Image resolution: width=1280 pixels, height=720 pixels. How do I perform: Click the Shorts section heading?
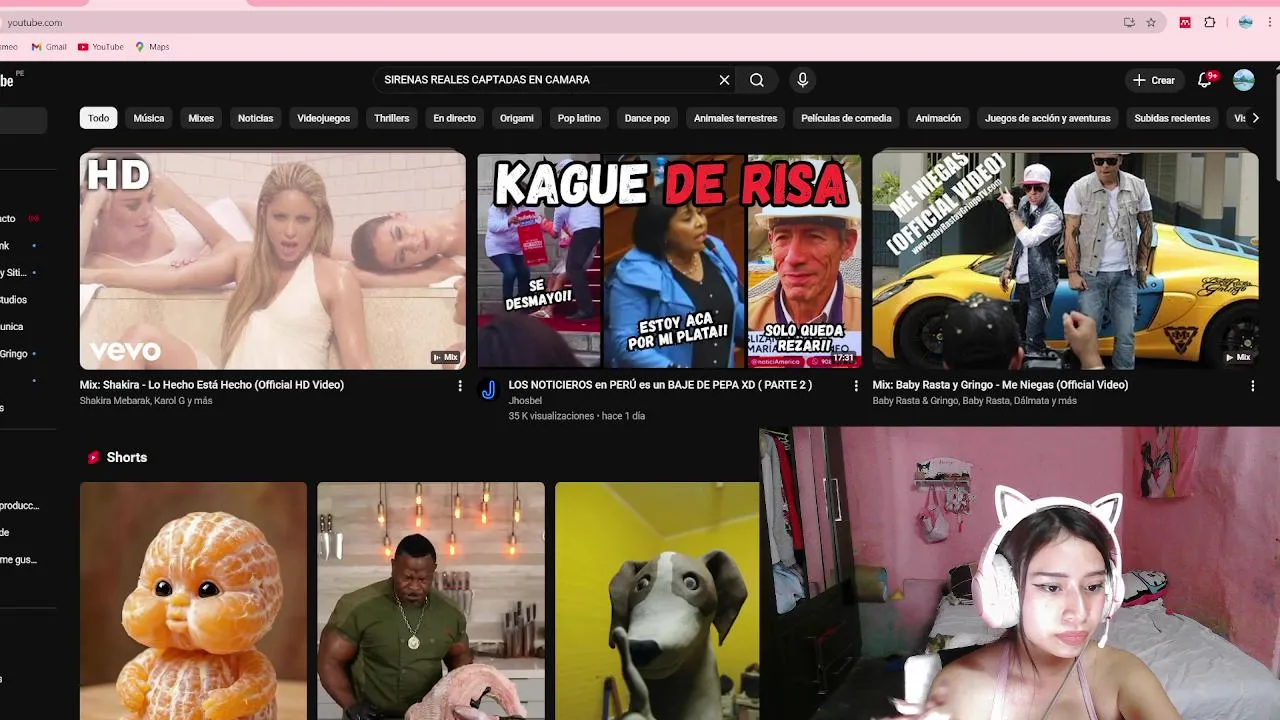(x=127, y=457)
